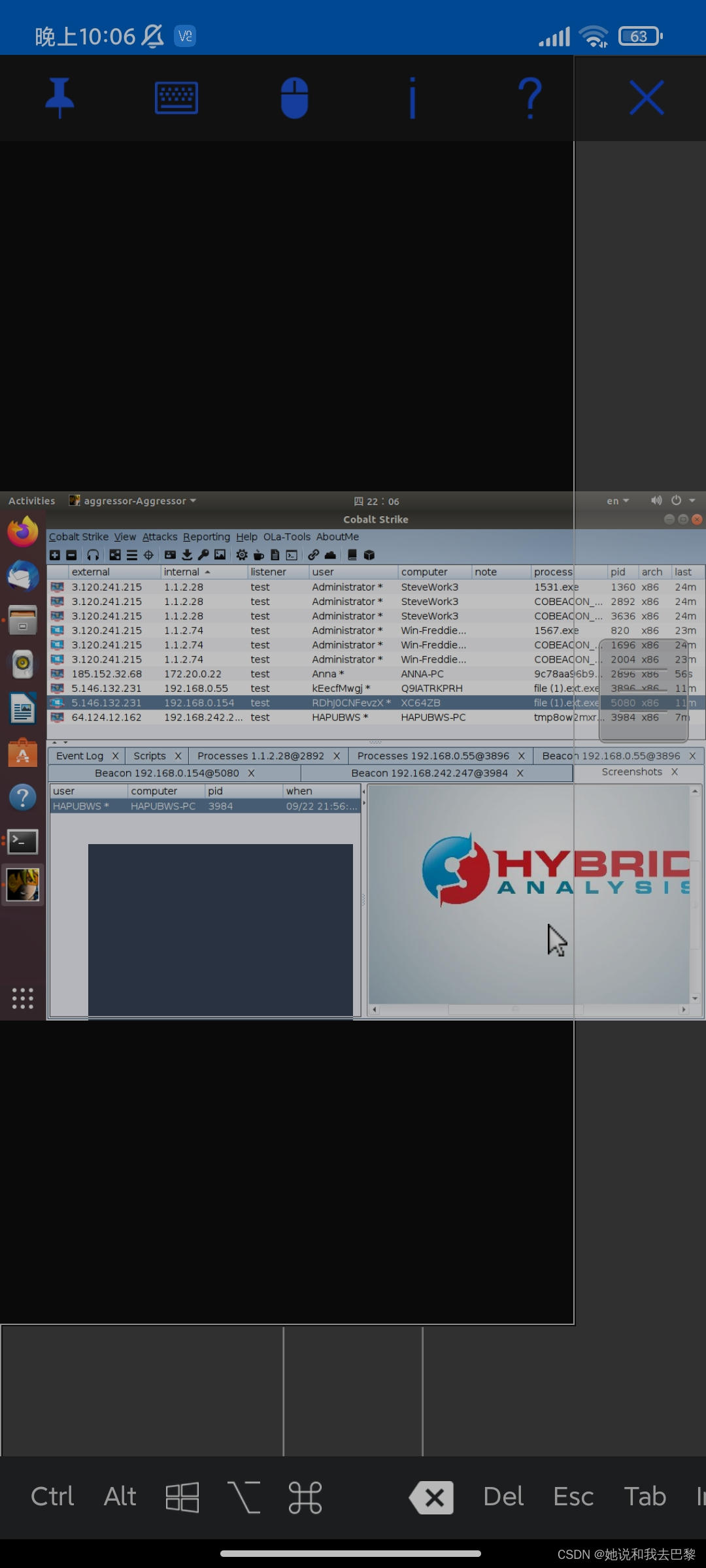Open the View menu
Screen dimensions: 706x1568
[x=125, y=536]
